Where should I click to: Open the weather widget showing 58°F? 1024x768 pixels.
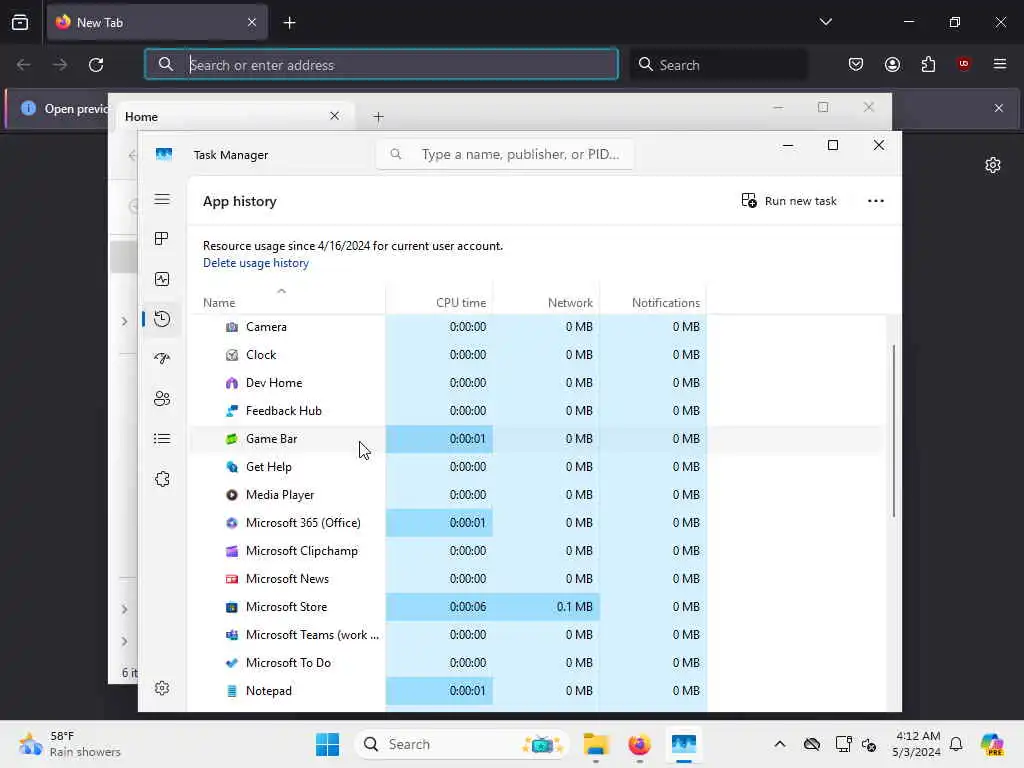tap(70, 744)
